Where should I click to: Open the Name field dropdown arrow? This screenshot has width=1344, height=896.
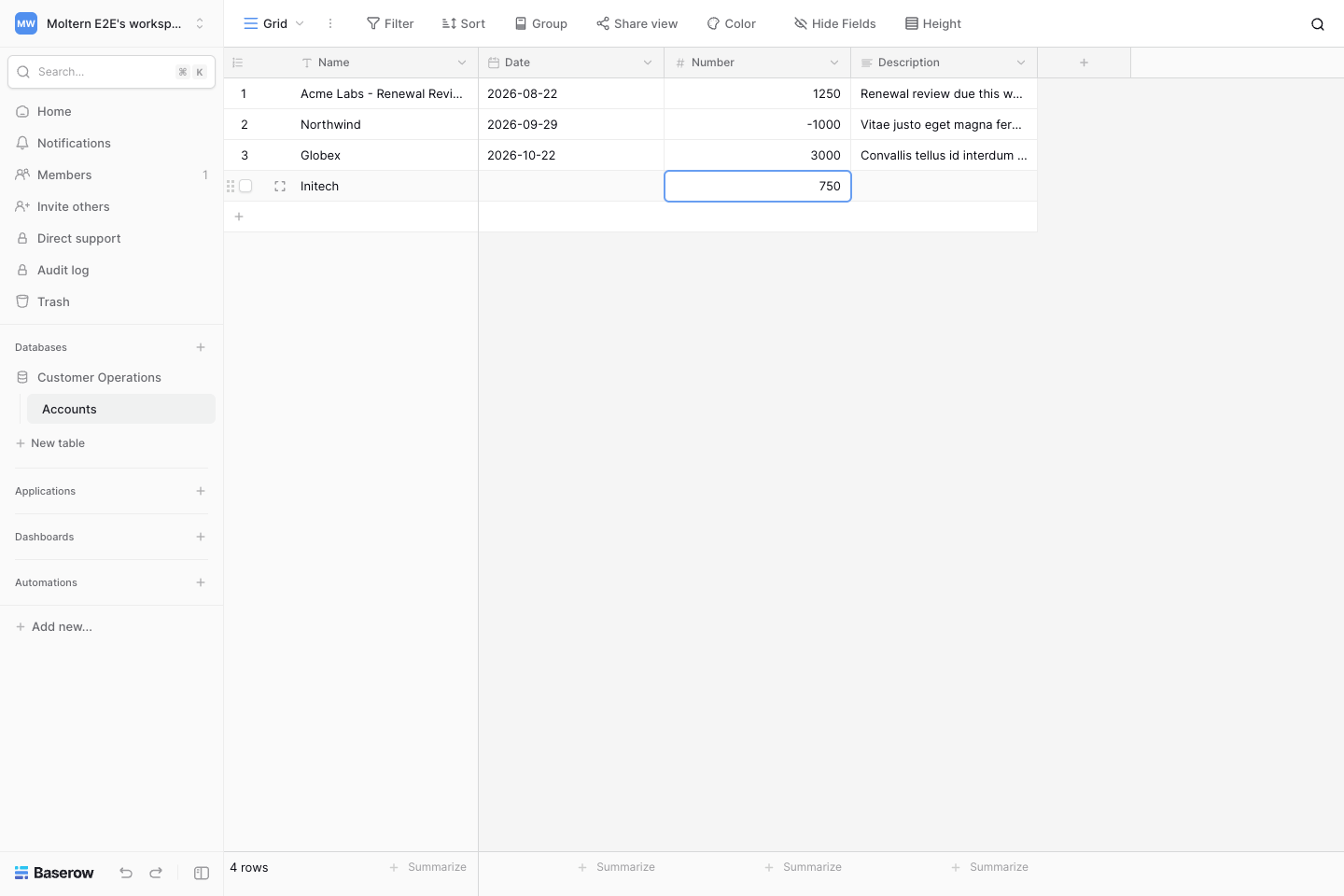462,63
